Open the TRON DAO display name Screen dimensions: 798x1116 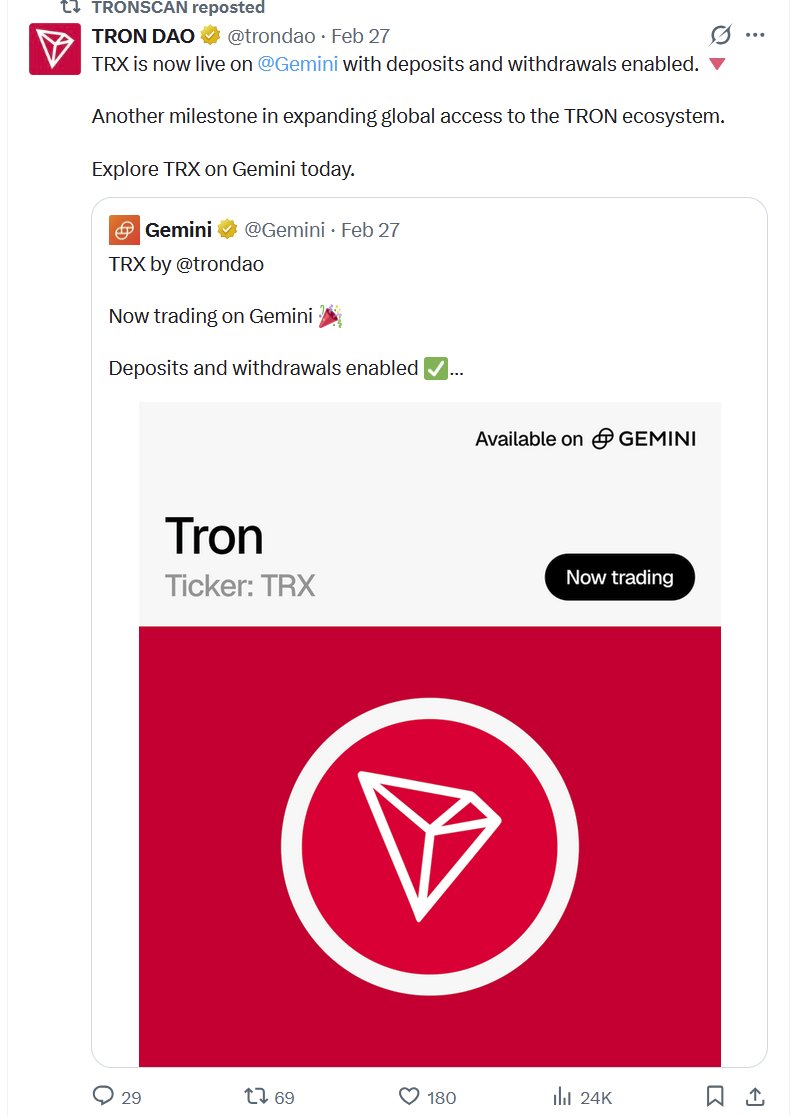pyautogui.click(x=143, y=36)
